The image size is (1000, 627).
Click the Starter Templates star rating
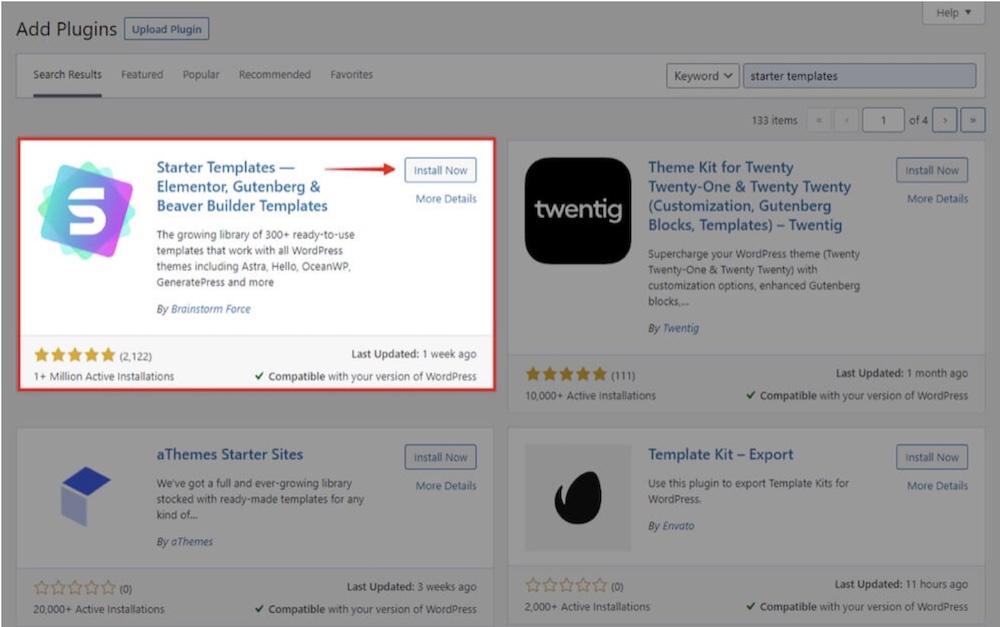pyautogui.click(x=75, y=355)
